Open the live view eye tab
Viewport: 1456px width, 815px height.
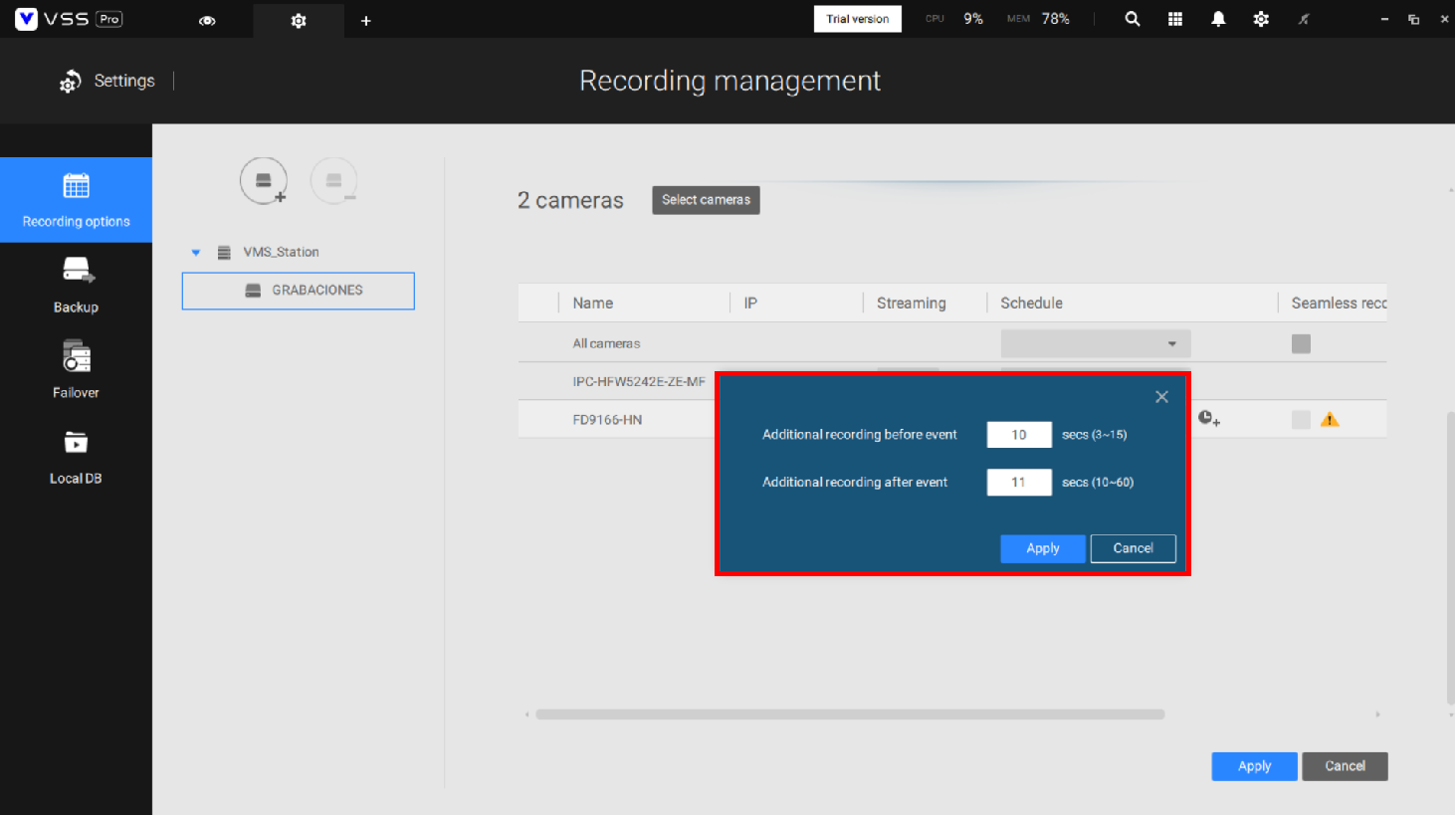click(x=207, y=20)
